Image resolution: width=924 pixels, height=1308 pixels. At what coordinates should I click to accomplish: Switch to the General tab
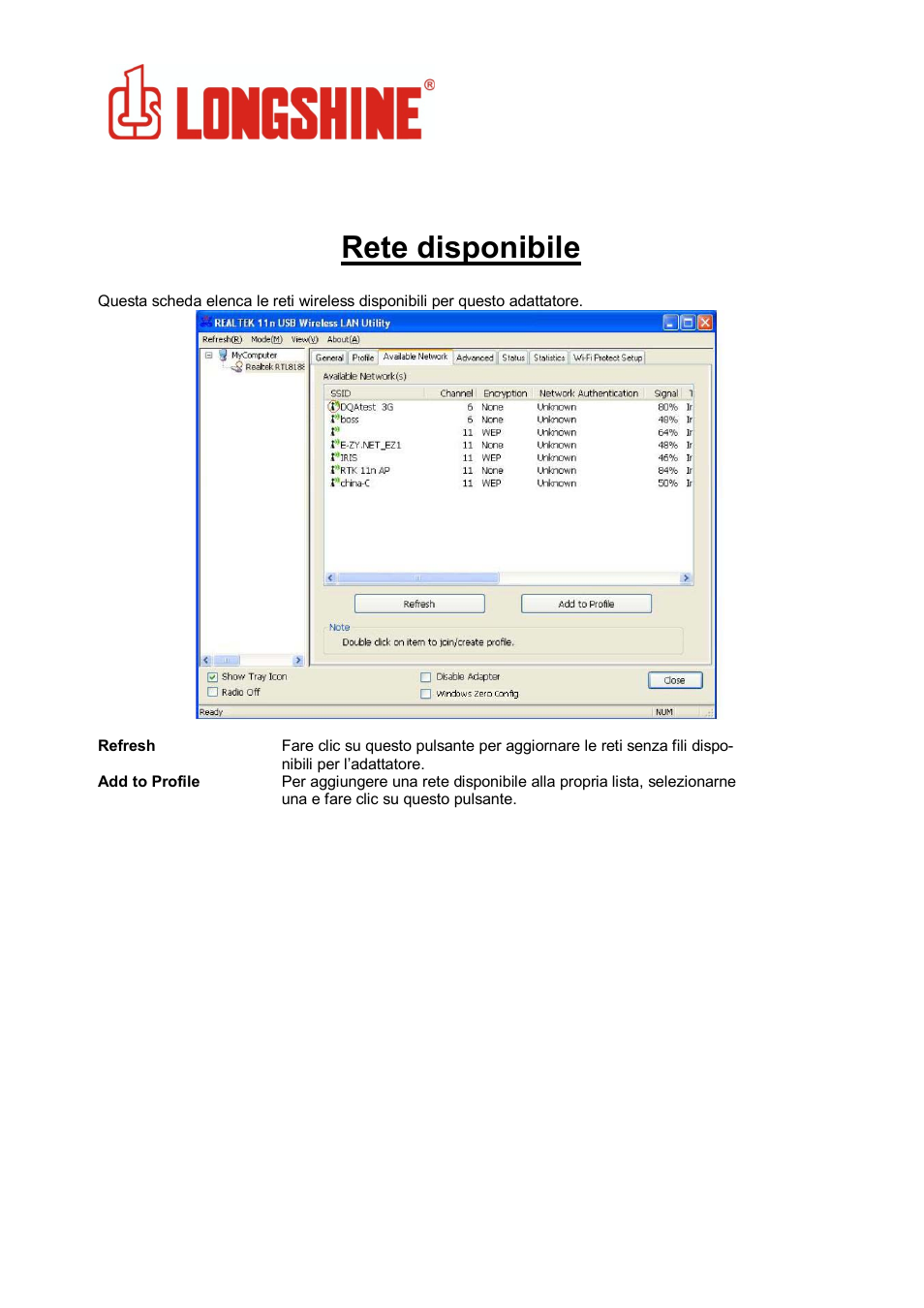[x=329, y=358]
